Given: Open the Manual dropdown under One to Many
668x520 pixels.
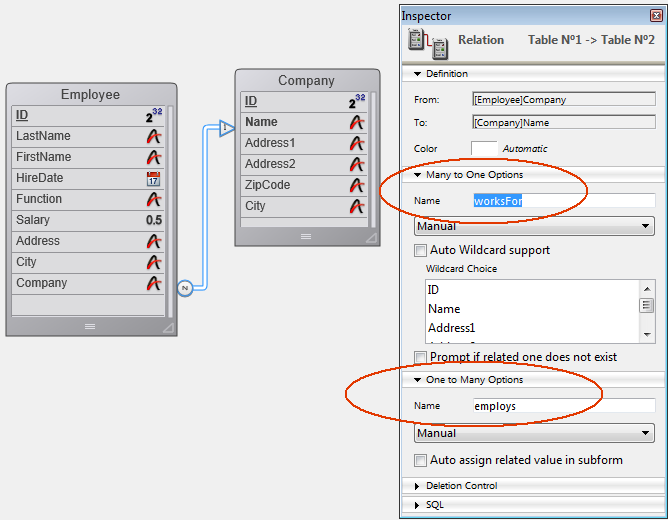Looking at the screenshot, I should pos(534,434).
